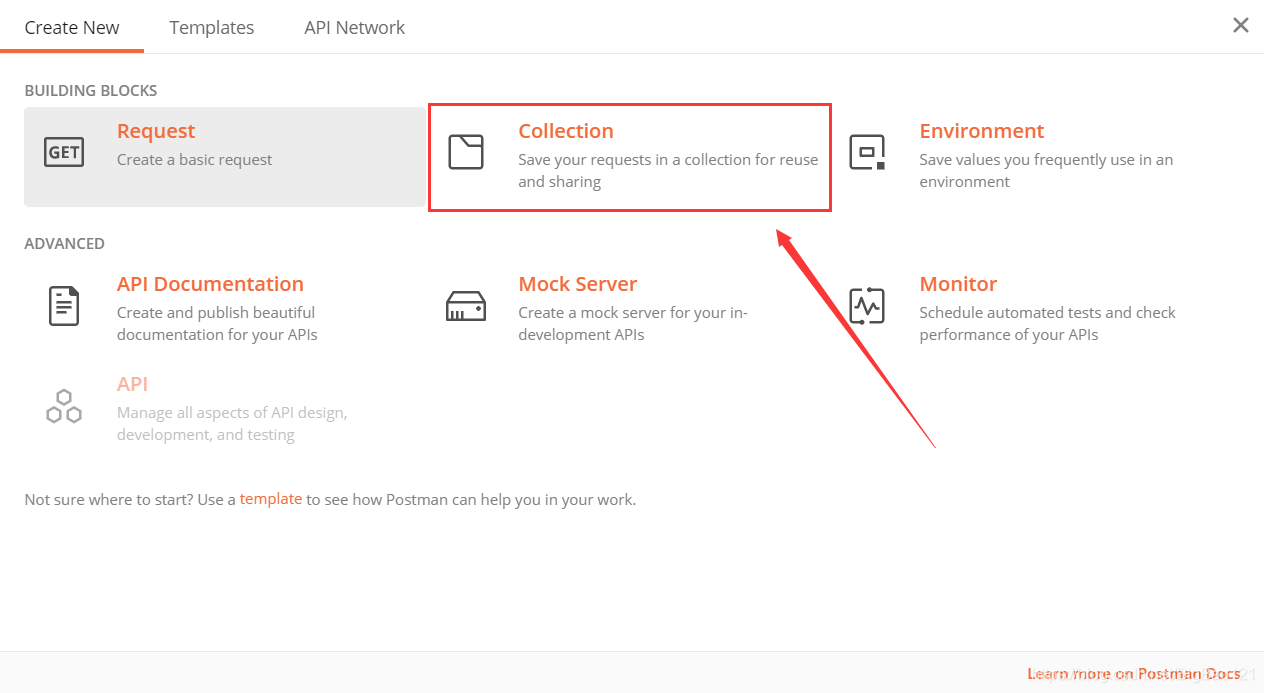Click the GET request icon
The height and width of the screenshot is (693, 1264).
(x=64, y=152)
